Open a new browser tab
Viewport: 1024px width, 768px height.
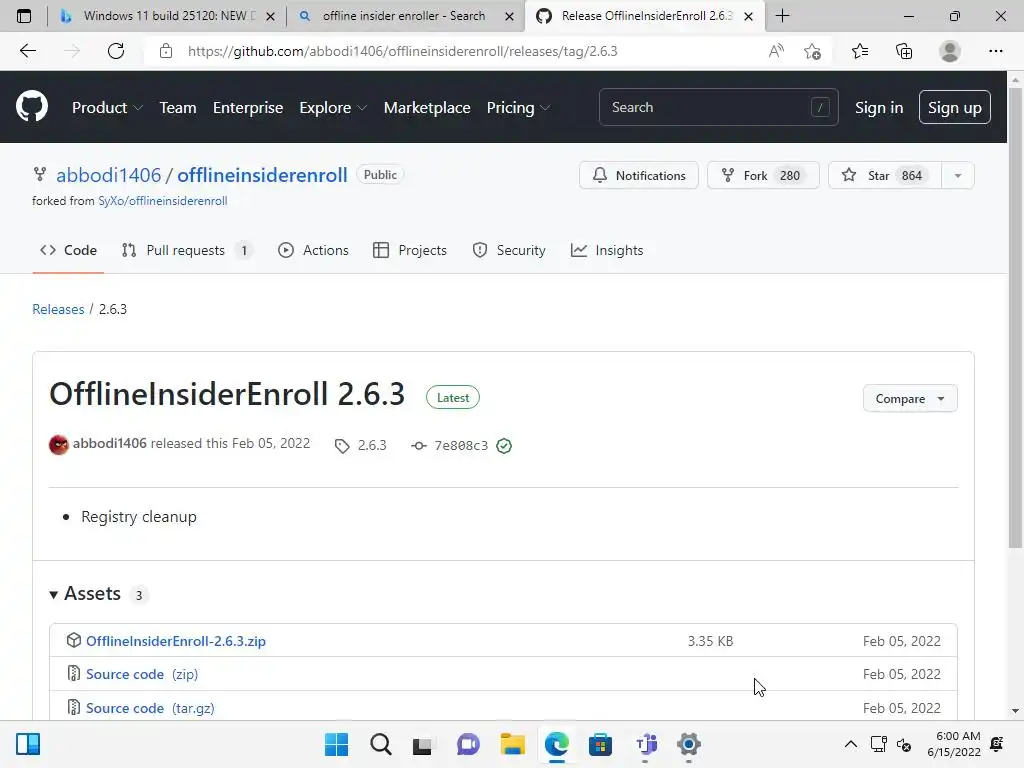click(782, 16)
